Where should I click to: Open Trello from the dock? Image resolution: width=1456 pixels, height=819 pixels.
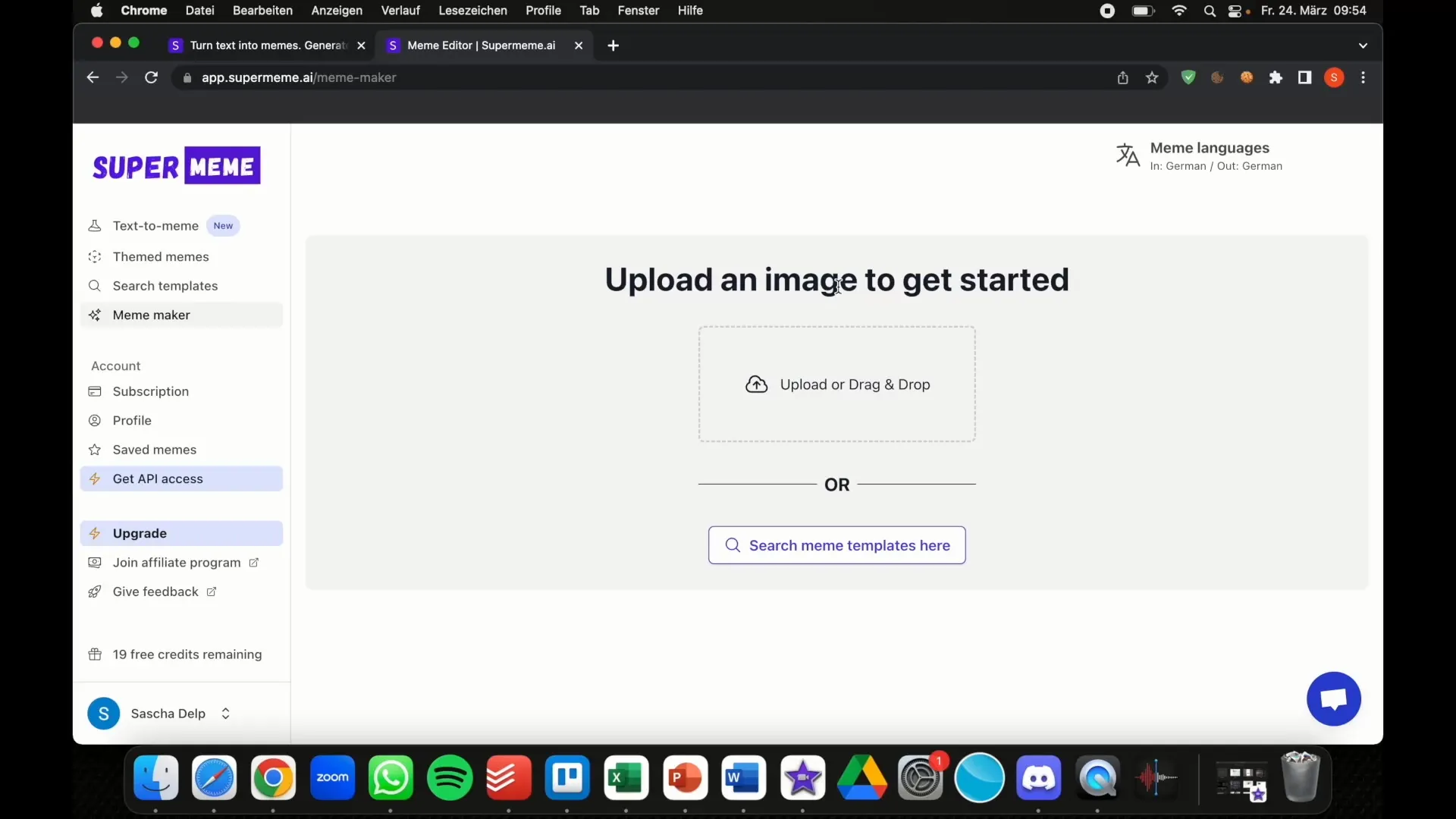click(567, 778)
